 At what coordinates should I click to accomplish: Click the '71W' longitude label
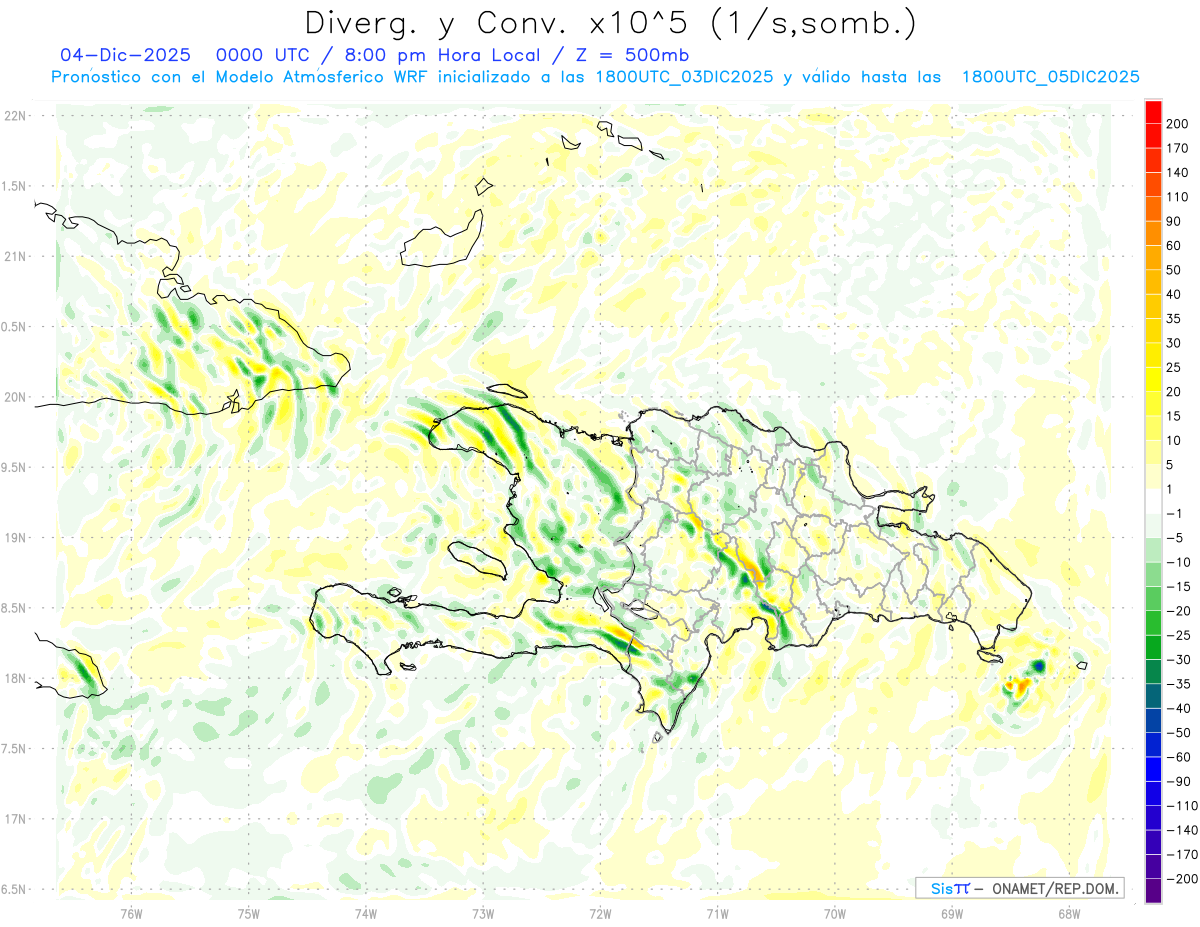click(x=717, y=912)
